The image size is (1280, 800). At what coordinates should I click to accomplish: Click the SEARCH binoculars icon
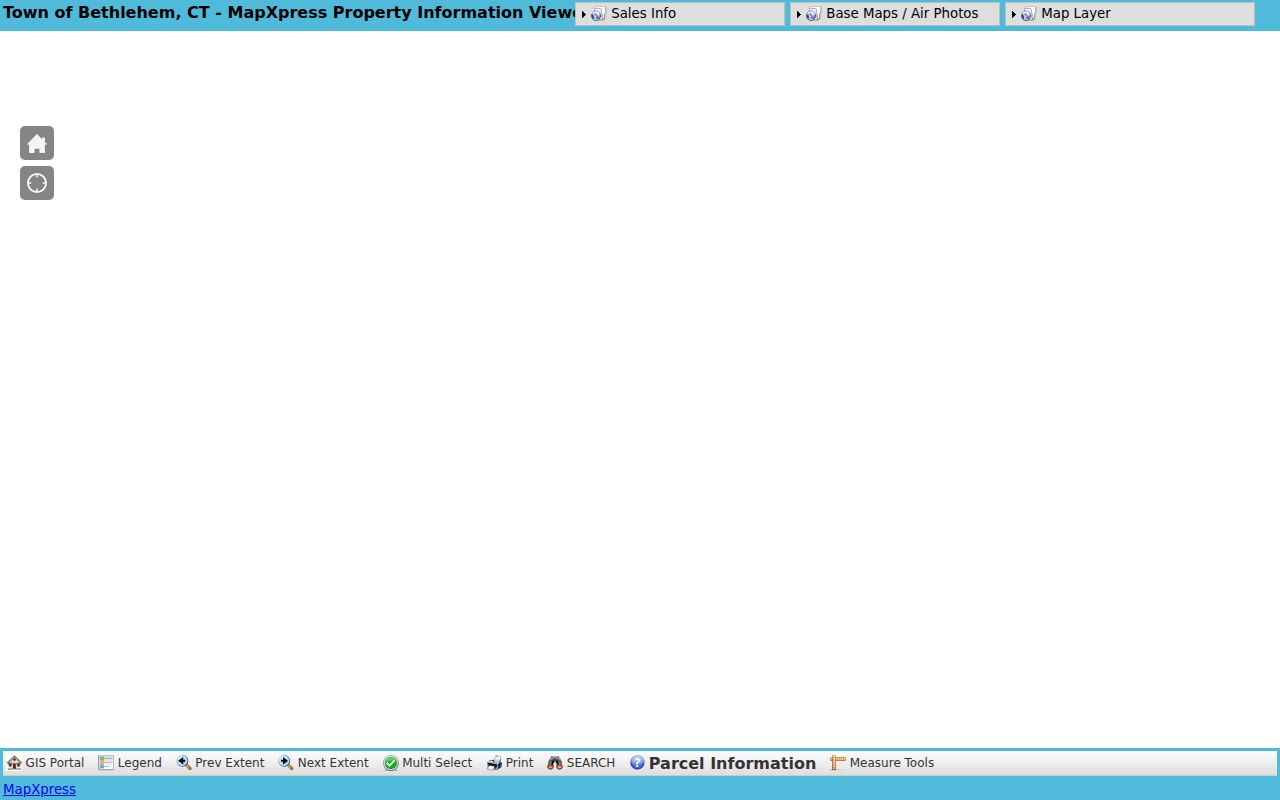point(555,763)
